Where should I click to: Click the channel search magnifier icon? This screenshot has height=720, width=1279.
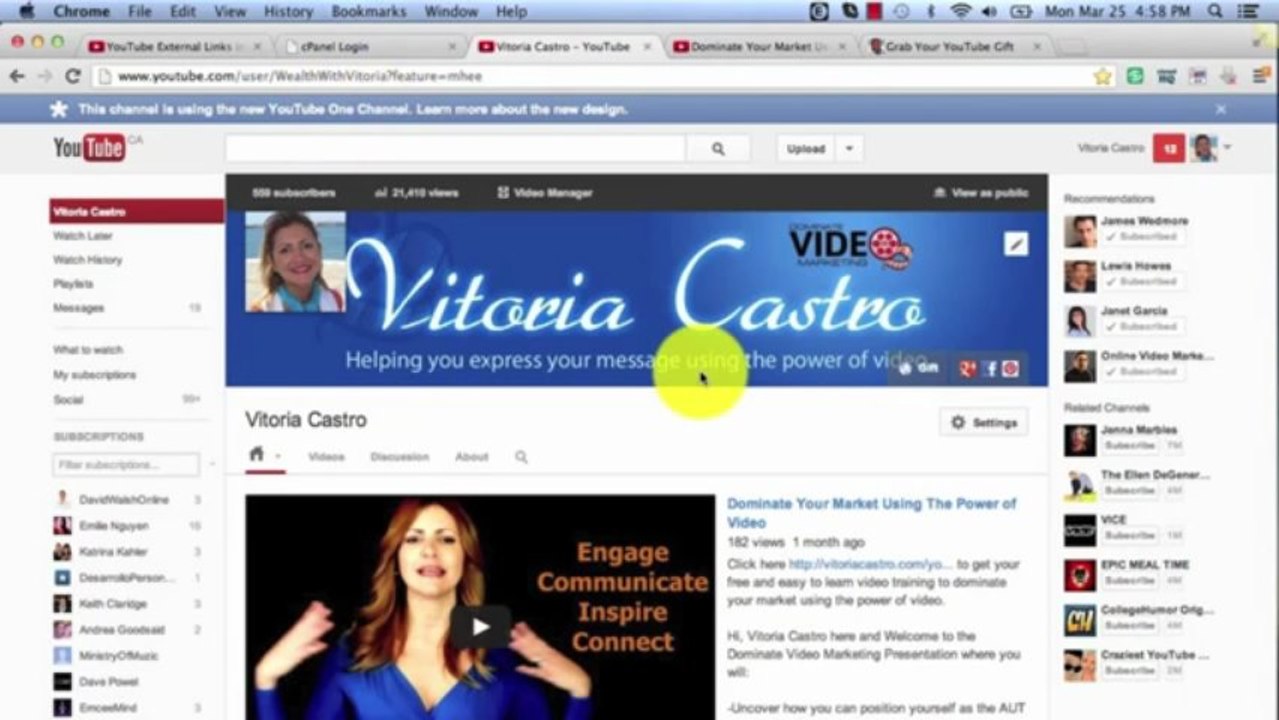[521, 457]
